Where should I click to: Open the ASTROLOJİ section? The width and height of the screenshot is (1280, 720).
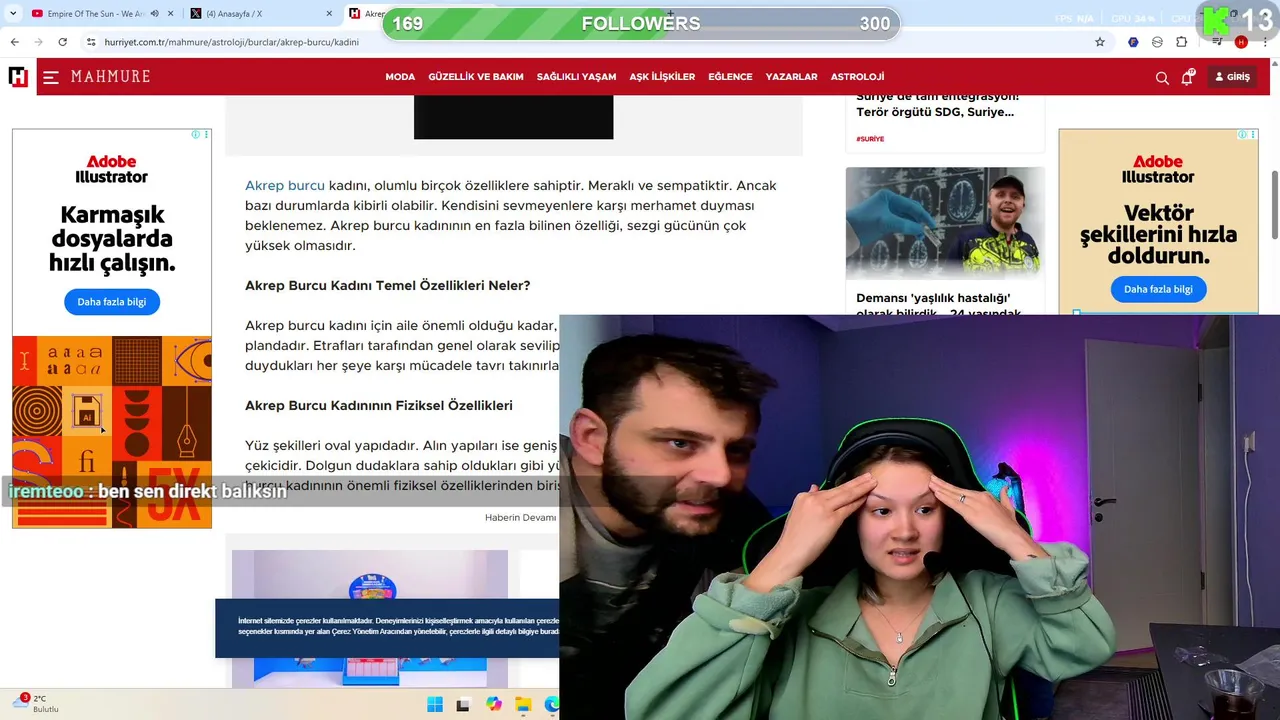[x=857, y=77]
